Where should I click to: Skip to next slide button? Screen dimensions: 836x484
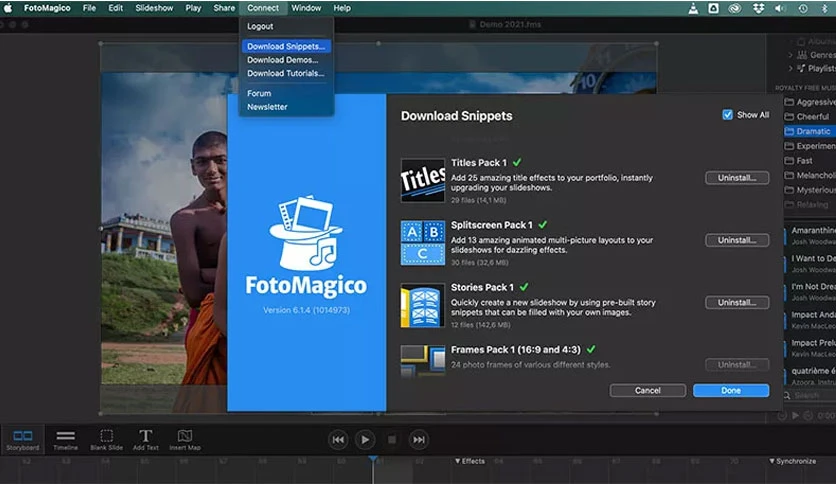coord(419,440)
